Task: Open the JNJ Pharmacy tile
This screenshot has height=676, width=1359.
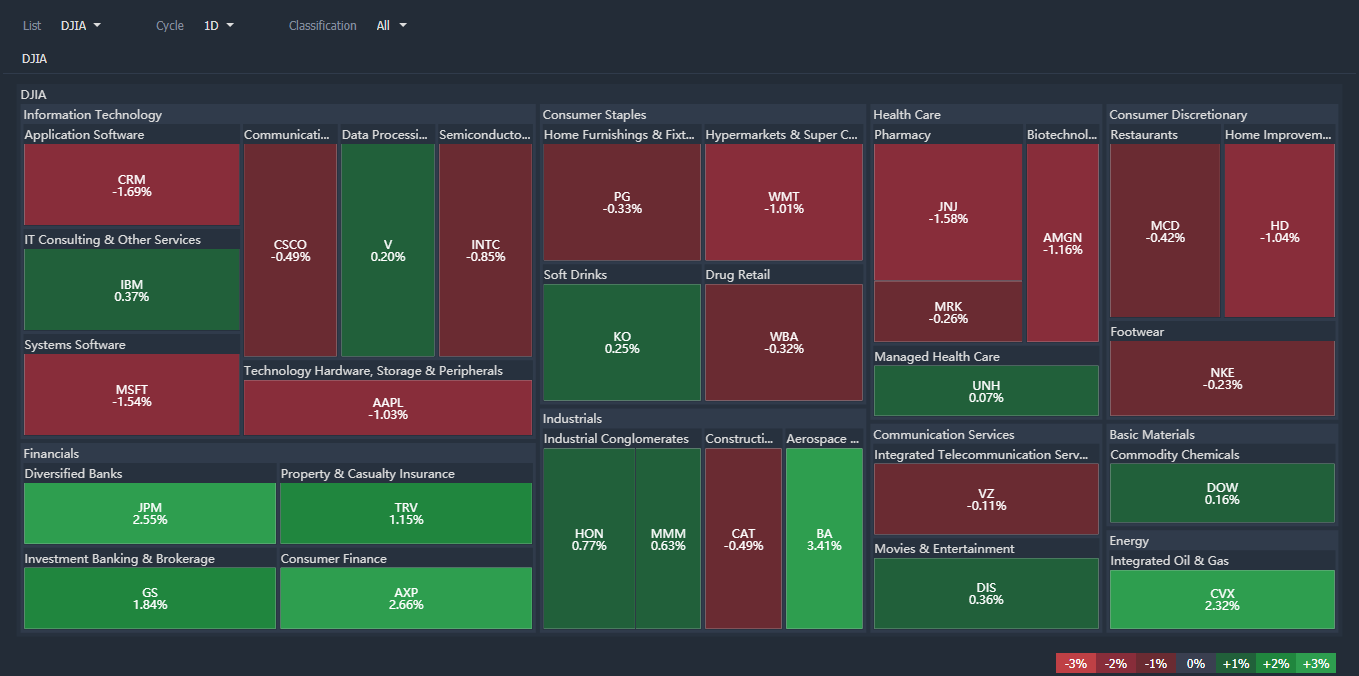Action: point(947,212)
